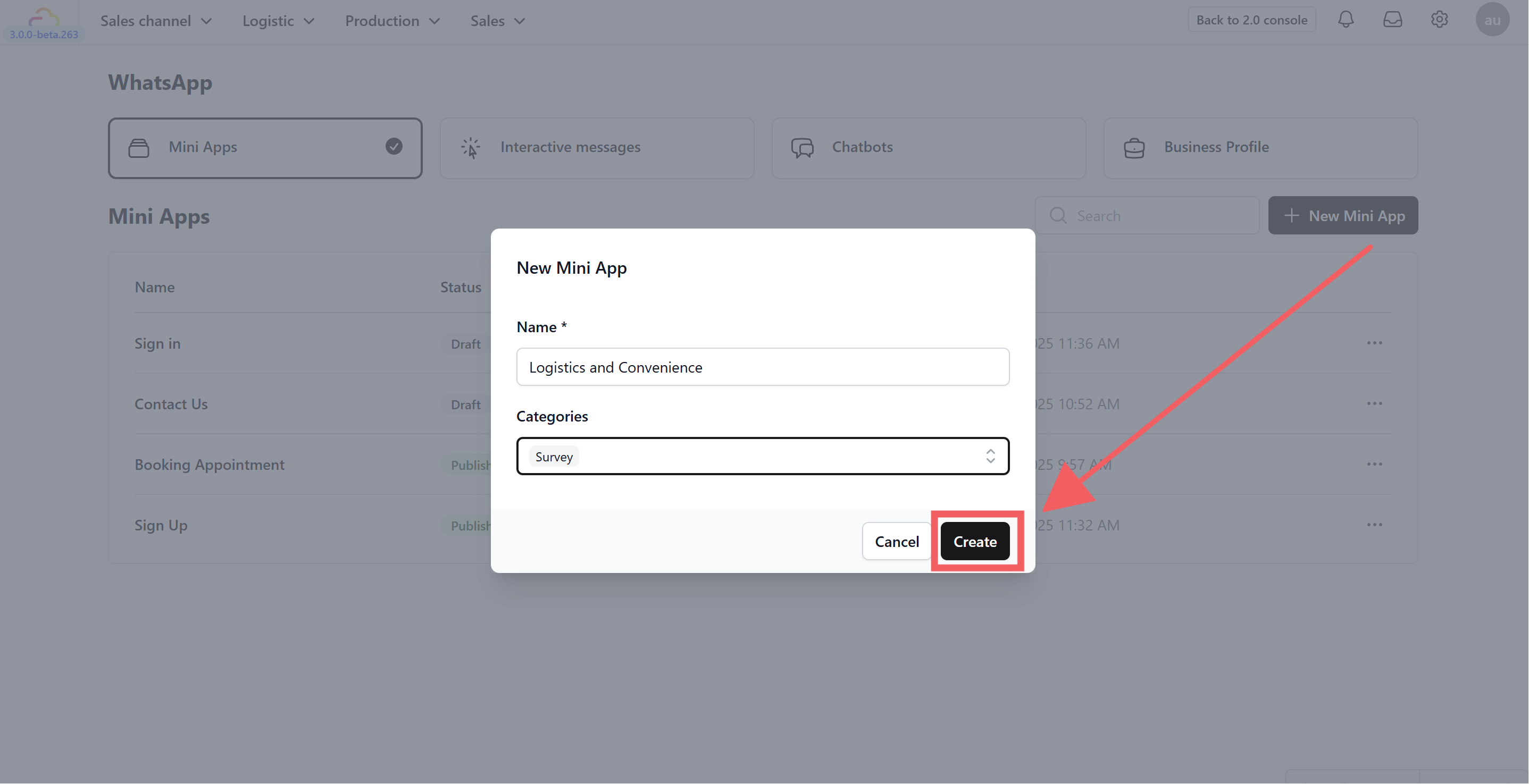The height and width of the screenshot is (784, 1529).
Task: Click the Survey category tag
Action: click(x=554, y=456)
